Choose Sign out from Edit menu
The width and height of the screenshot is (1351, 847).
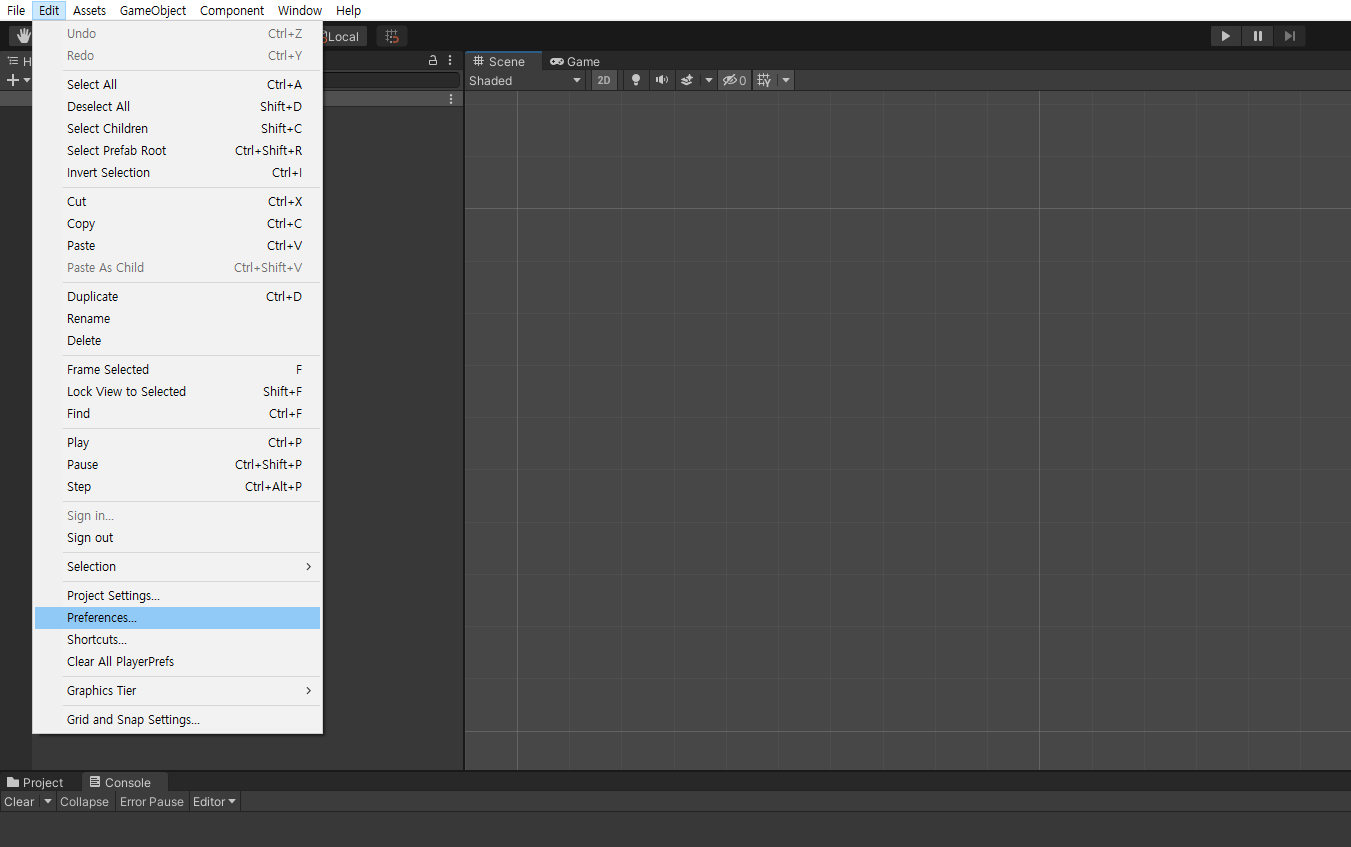click(x=177, y=537)
